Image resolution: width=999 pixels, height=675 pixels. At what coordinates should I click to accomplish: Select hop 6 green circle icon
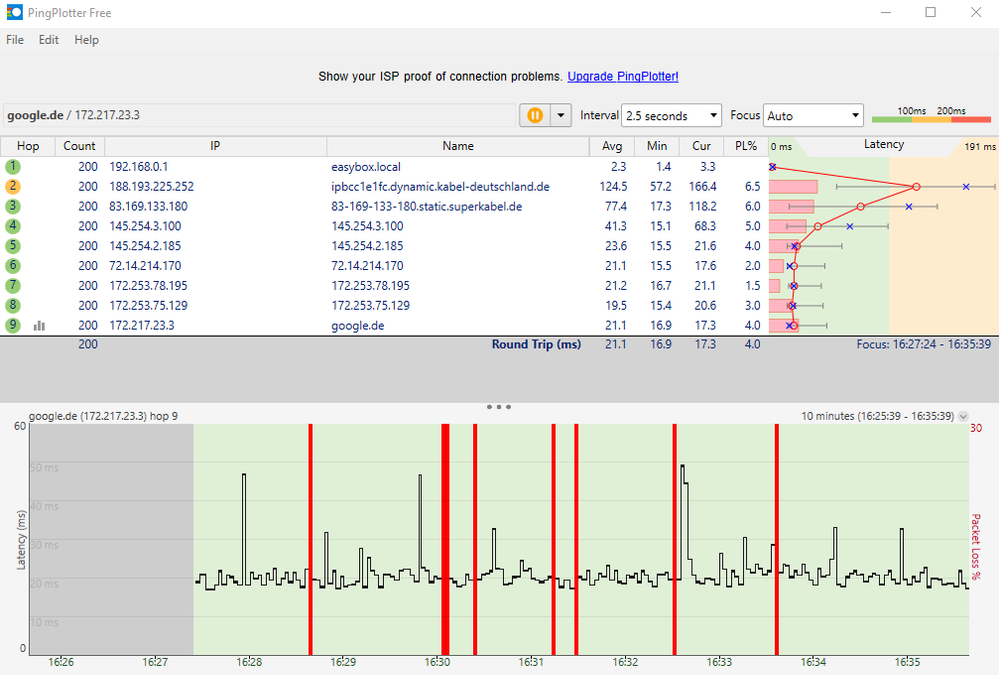(13, 265)
